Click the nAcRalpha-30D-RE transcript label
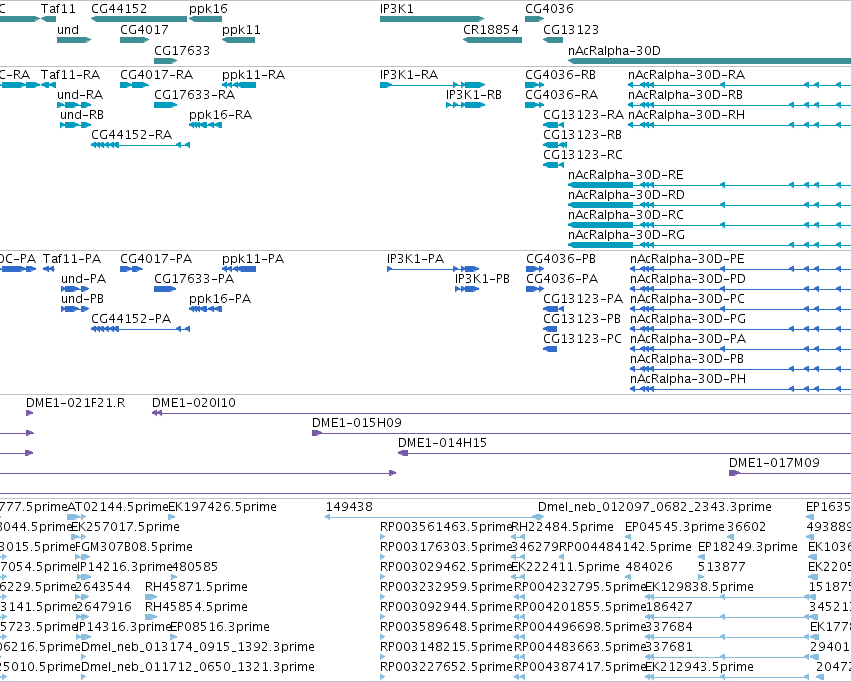The height and width of the screenshot is (682, 851). [x=626, y=175]
